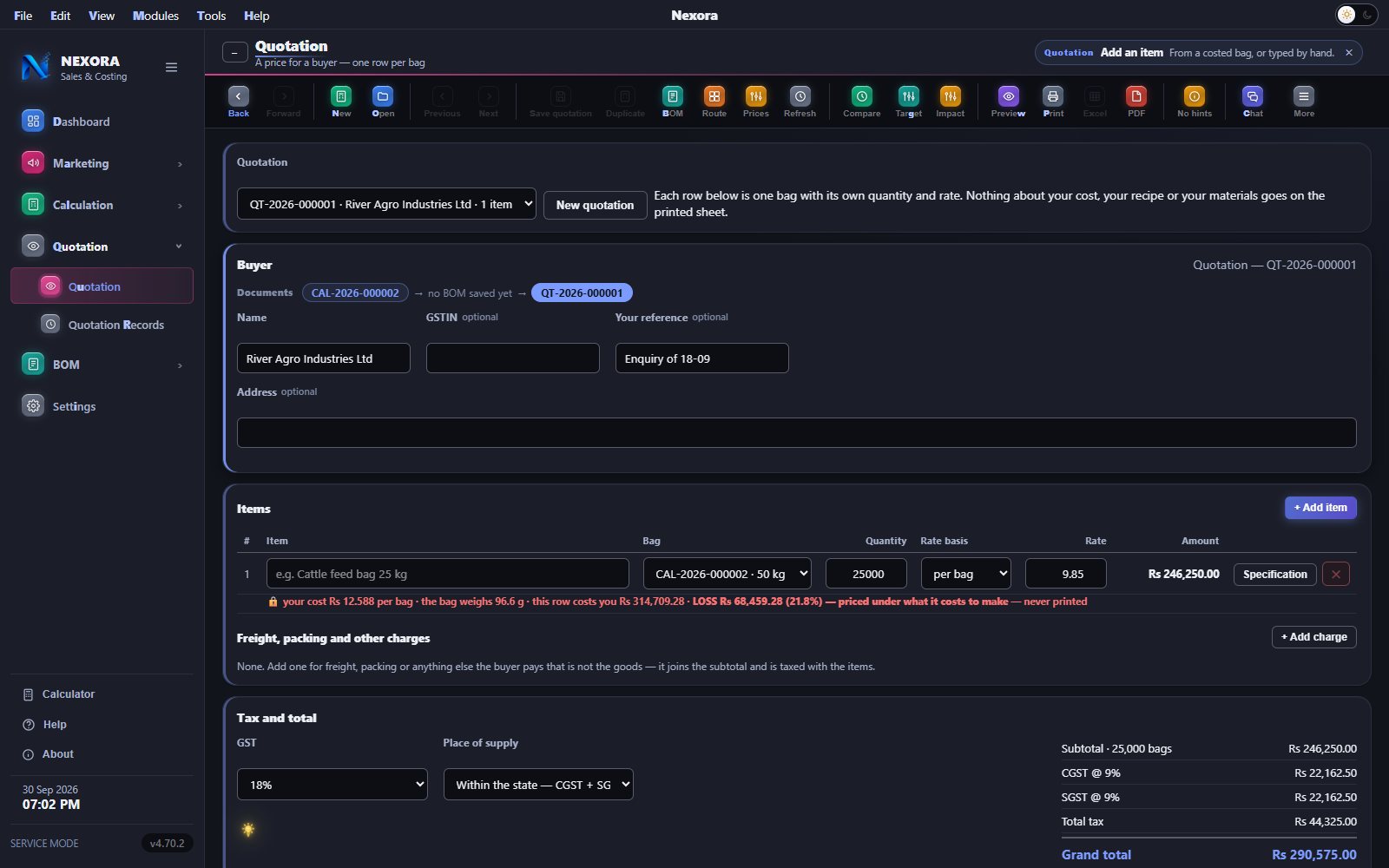Click the New quotation toolbar icon

click(x=341, y=96)
